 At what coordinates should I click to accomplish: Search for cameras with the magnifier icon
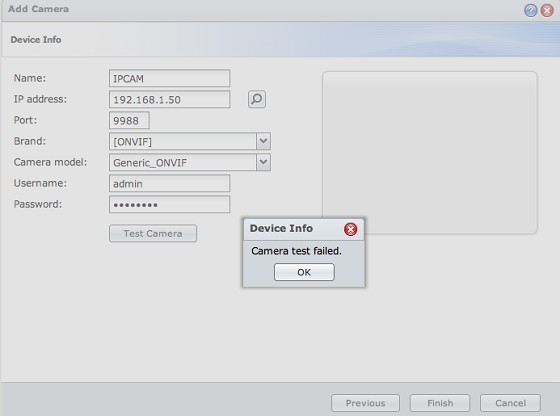[x=257, y=99]
